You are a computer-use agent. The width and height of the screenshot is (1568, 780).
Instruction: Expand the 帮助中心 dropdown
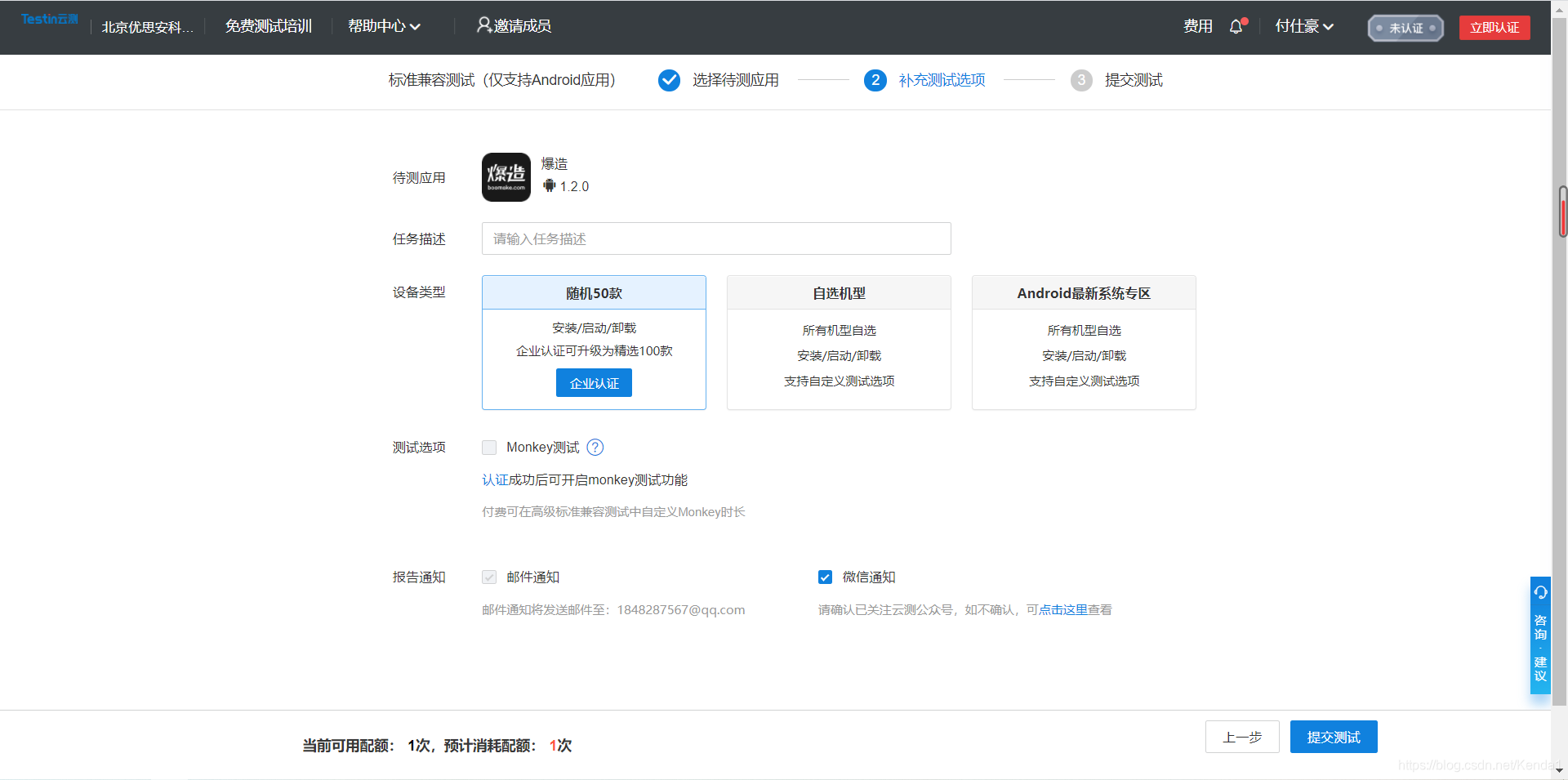pyautogui.click(x=384, y=26)
